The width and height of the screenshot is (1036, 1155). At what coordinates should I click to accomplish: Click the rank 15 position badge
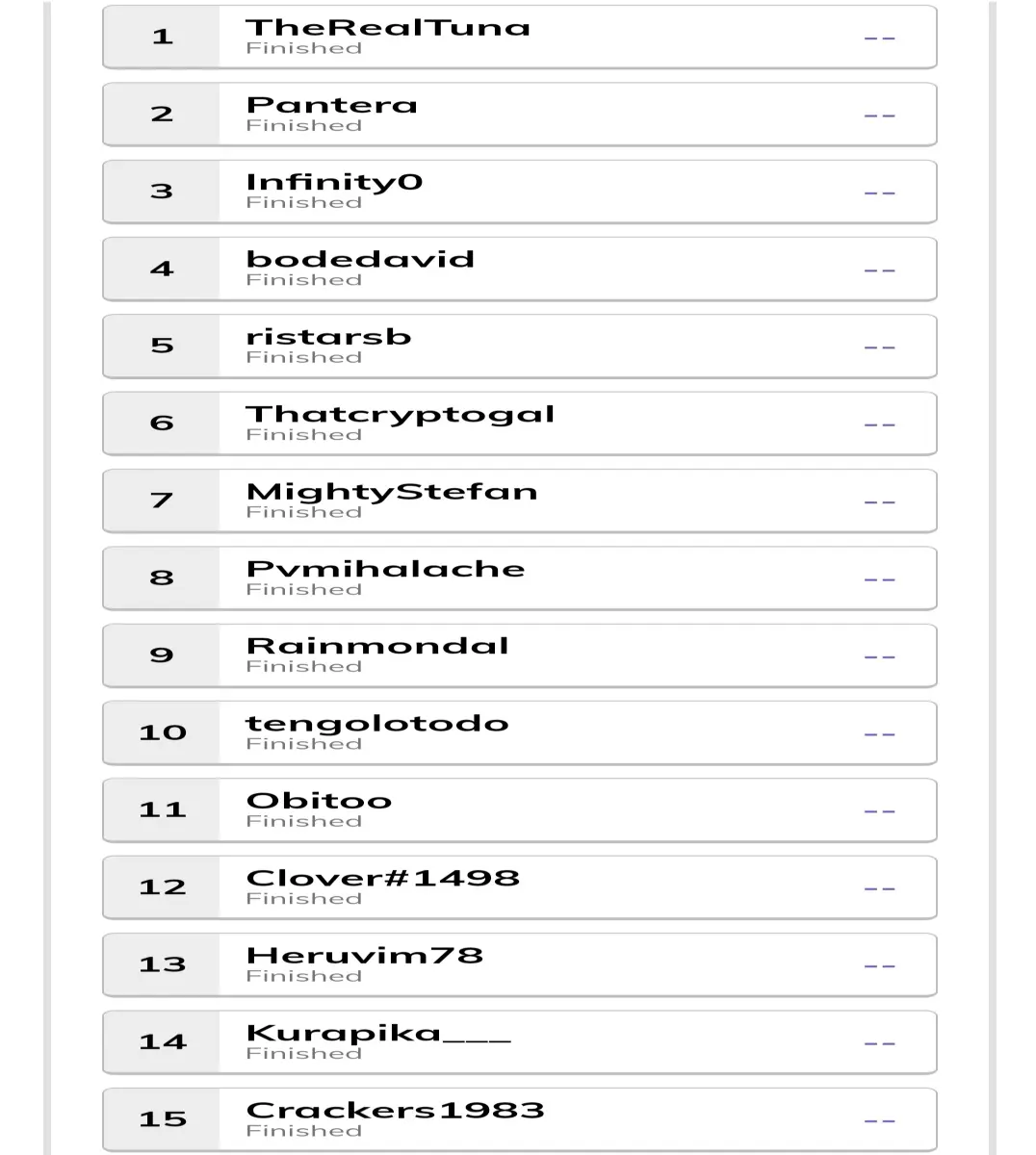click(x=162, y=1119)
